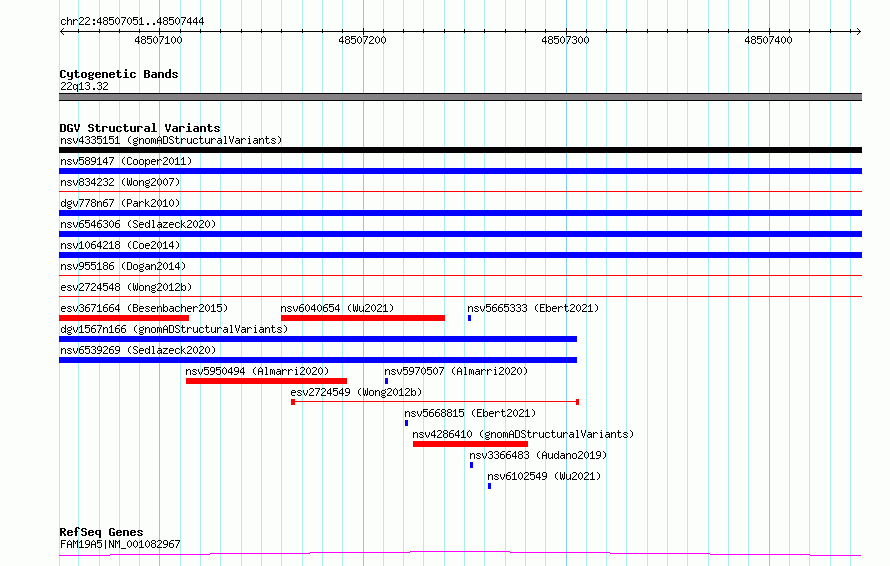
Task: Select the small blue nsv6102549 marker
Action: [489, 486]
